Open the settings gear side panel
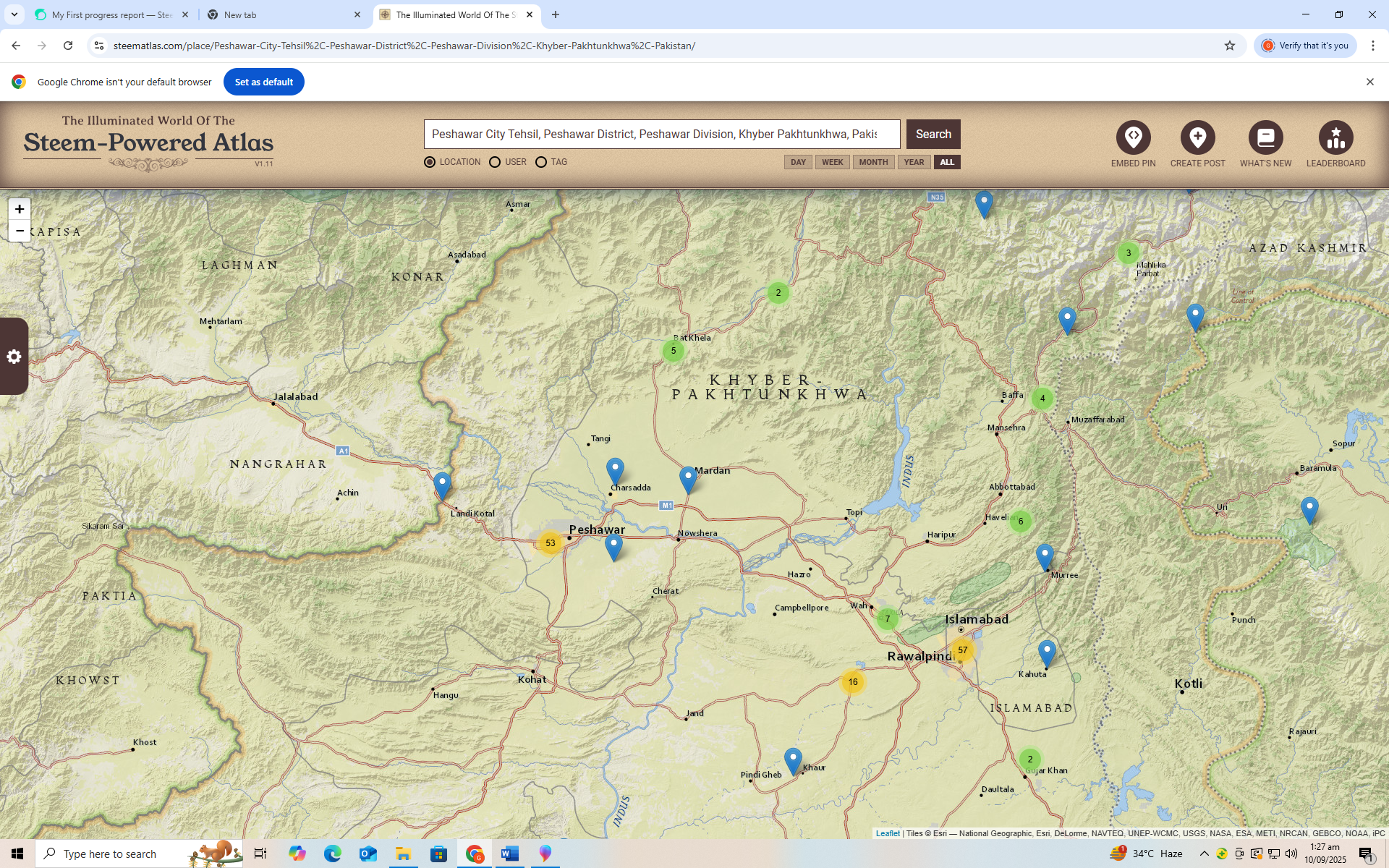The height and width of the screenshot is (868, 1389). [x=14, y=357]
